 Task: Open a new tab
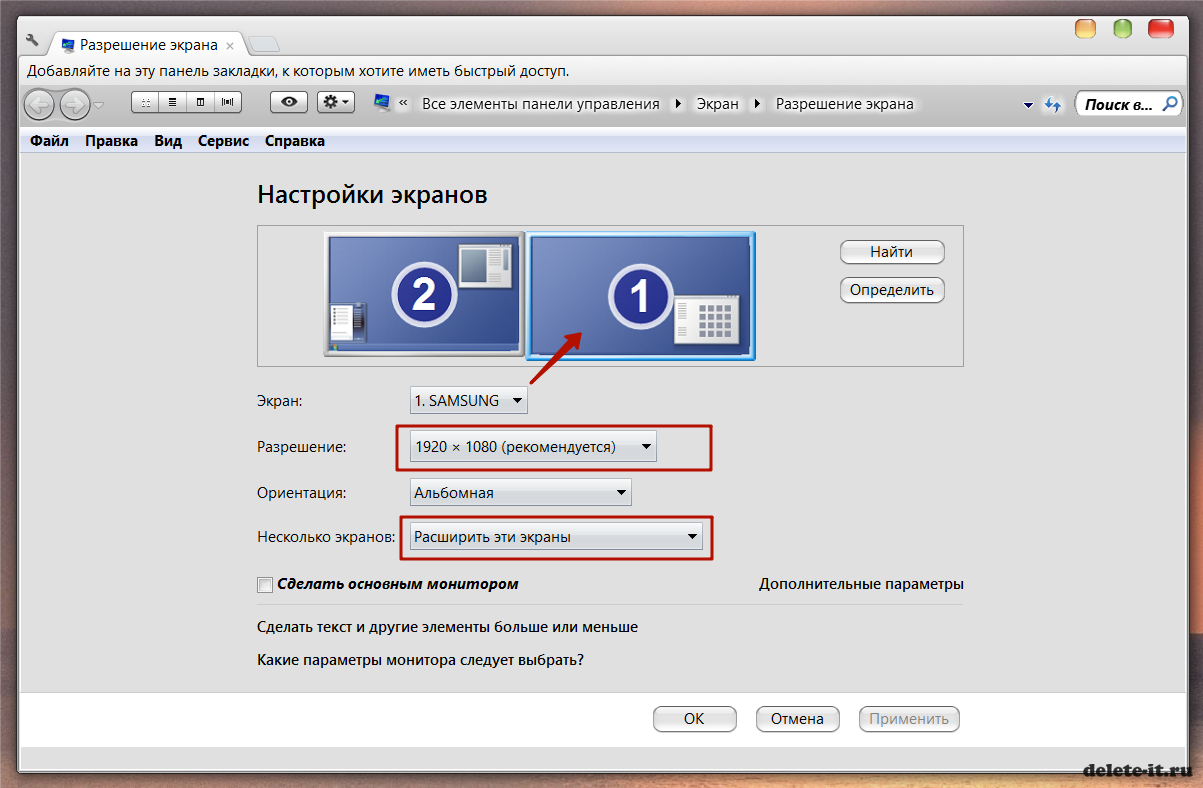click(263, 44)
